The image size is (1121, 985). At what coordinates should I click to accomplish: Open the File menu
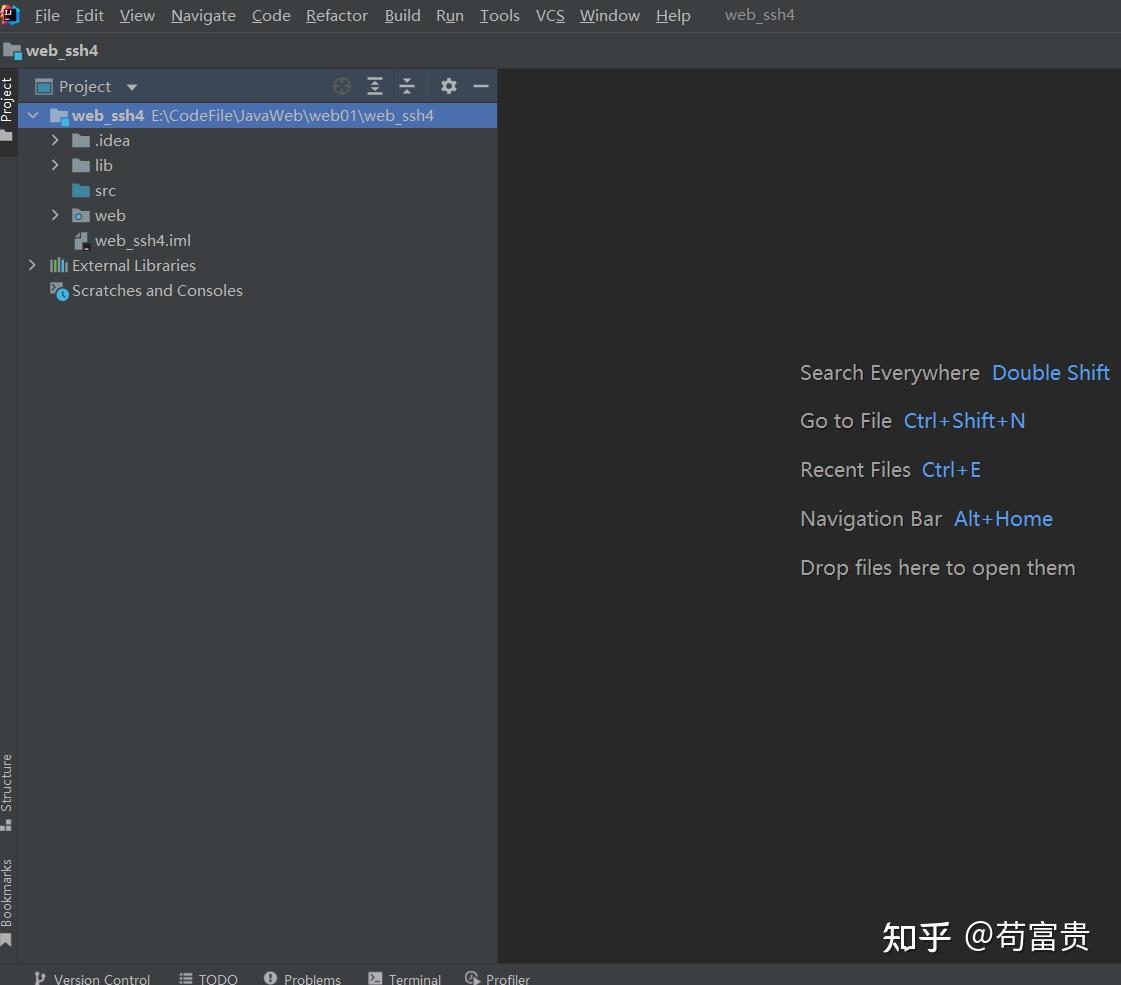(47, 16)
